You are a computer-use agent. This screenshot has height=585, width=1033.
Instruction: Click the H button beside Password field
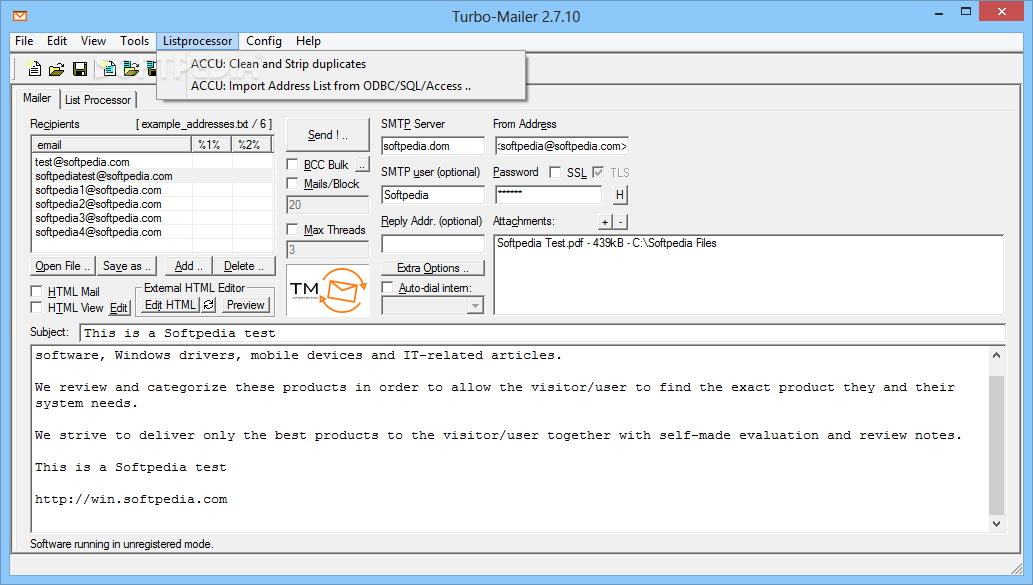pyautogui.click(x=620, y=195)
